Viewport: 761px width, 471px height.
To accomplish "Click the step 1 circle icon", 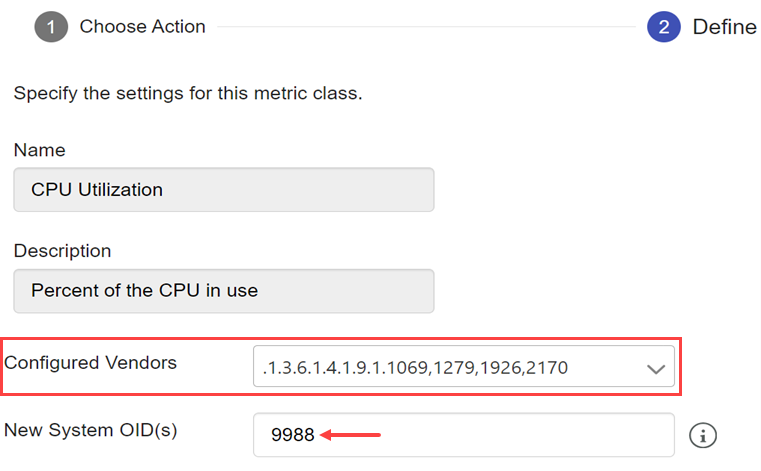I will (x=51, y=27).
